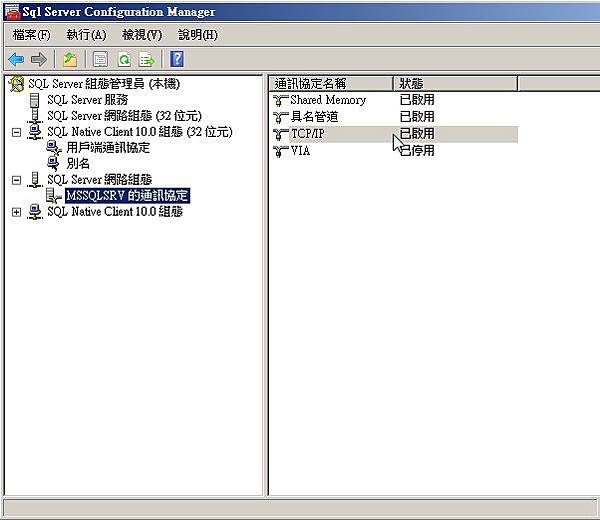Select the SQL Server 服務 node
The width and height of the screenshot is (600, 520).
click(88, 100)
